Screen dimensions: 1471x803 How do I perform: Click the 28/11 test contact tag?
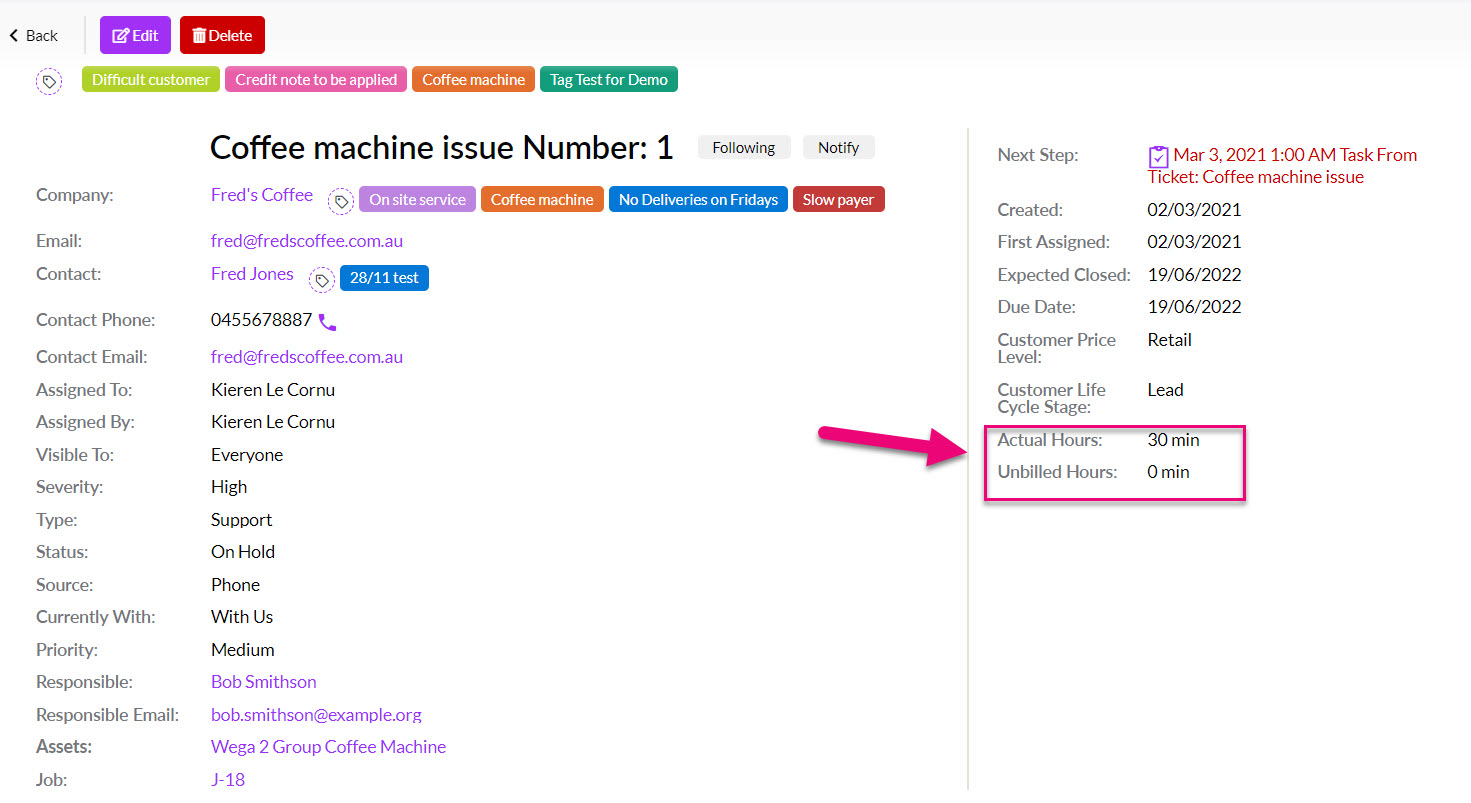(384, 278)
